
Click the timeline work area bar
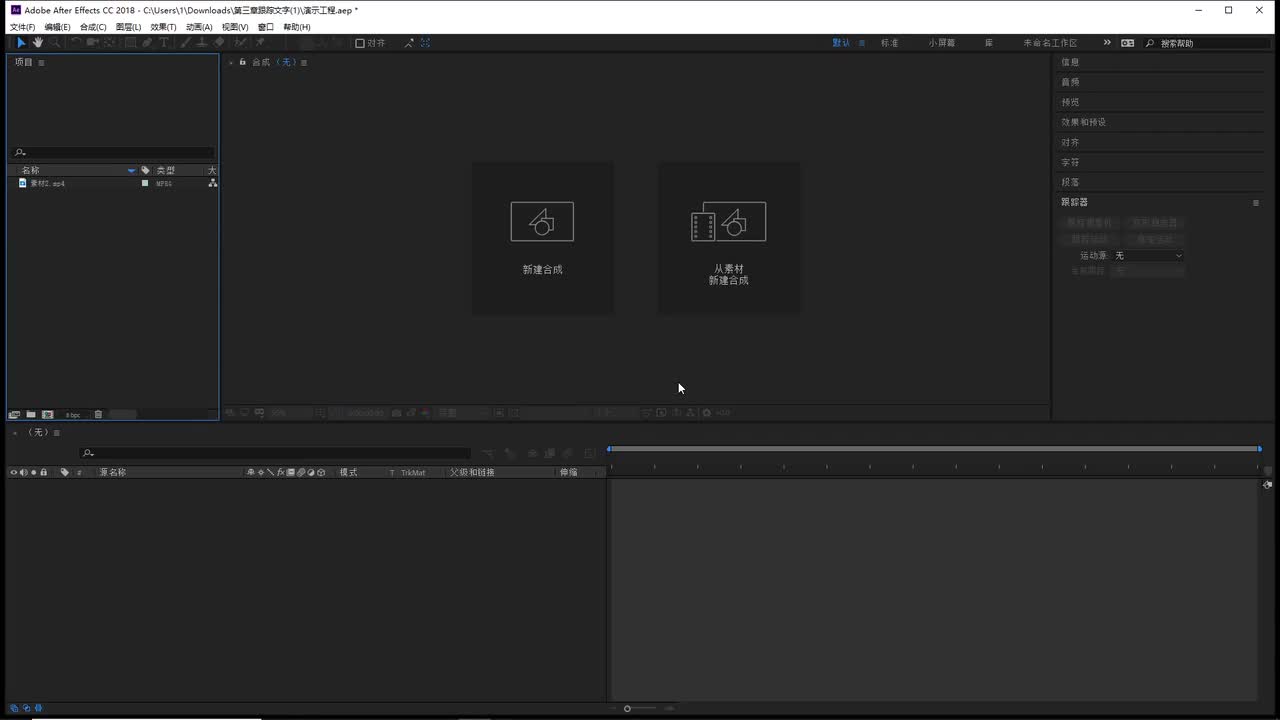click(x=934, y=449)
